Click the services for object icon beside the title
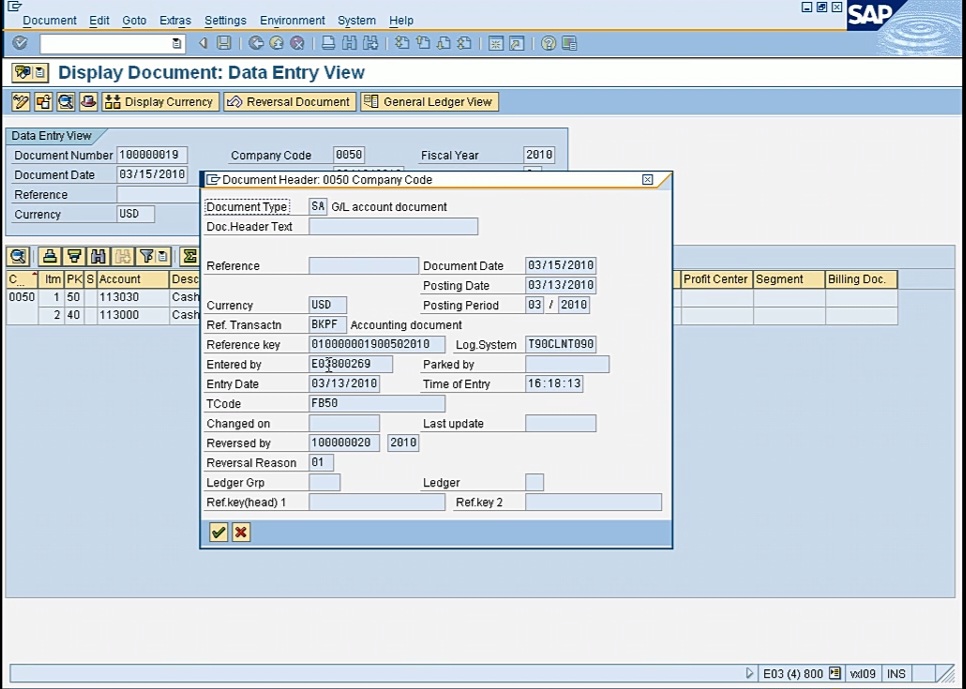The width and height of the screenshot is (966, 689). [23, 73]
